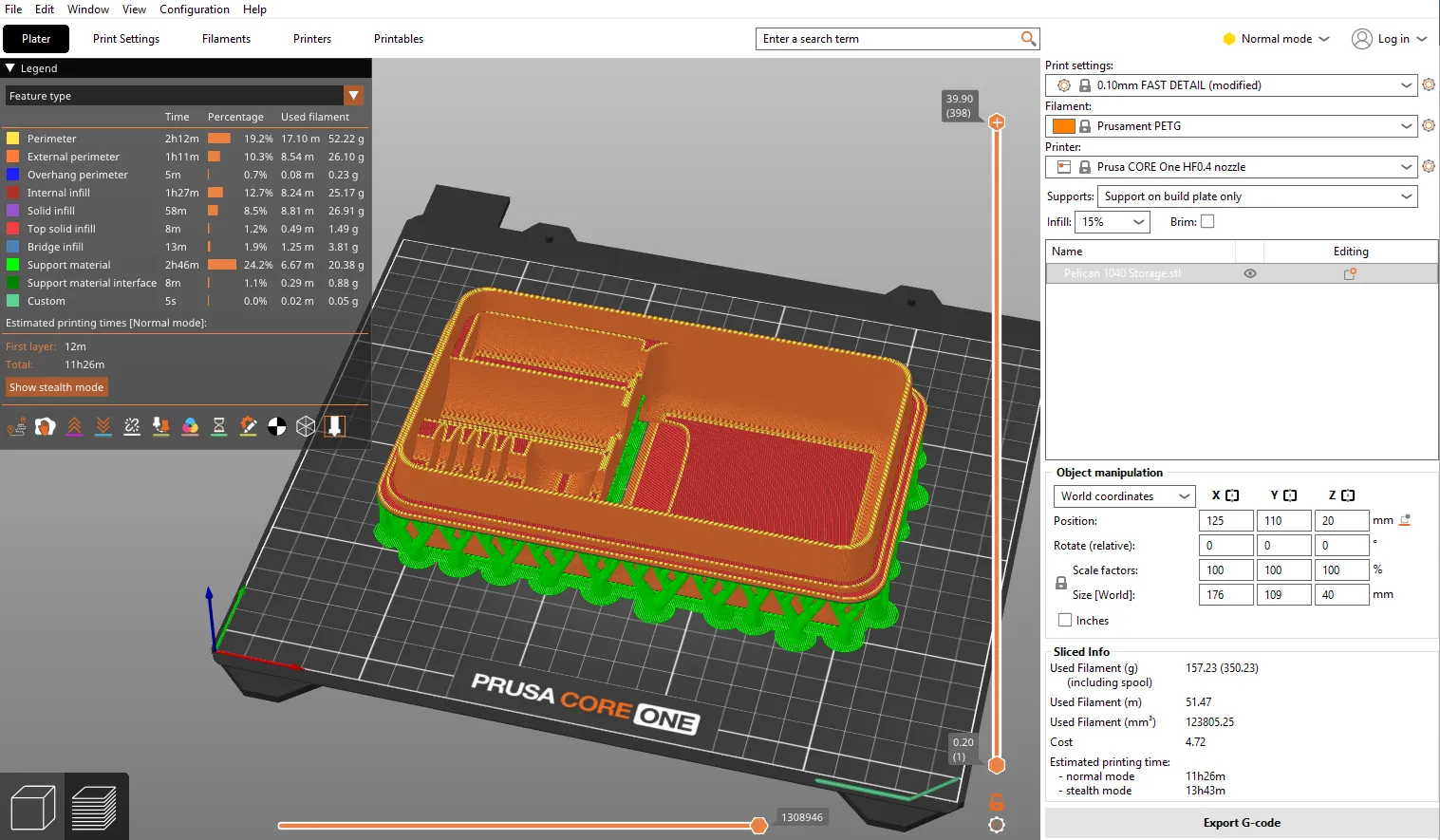This screenshot has width=1440, height=840.
Task: Toggle travel moves visibility icon in legend
Action: click(16, 427)
